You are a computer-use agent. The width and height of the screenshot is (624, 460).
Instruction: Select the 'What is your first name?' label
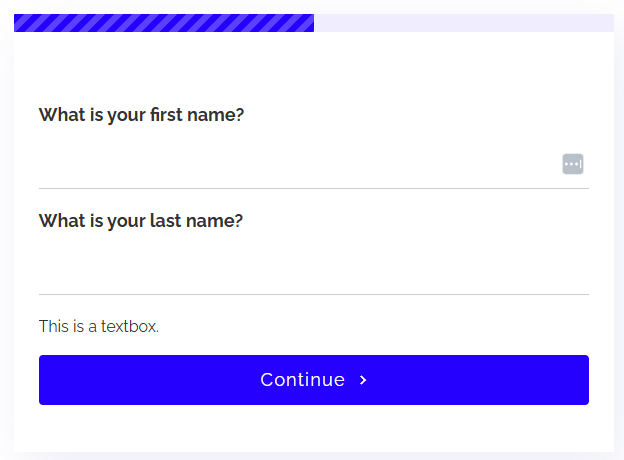141,115
